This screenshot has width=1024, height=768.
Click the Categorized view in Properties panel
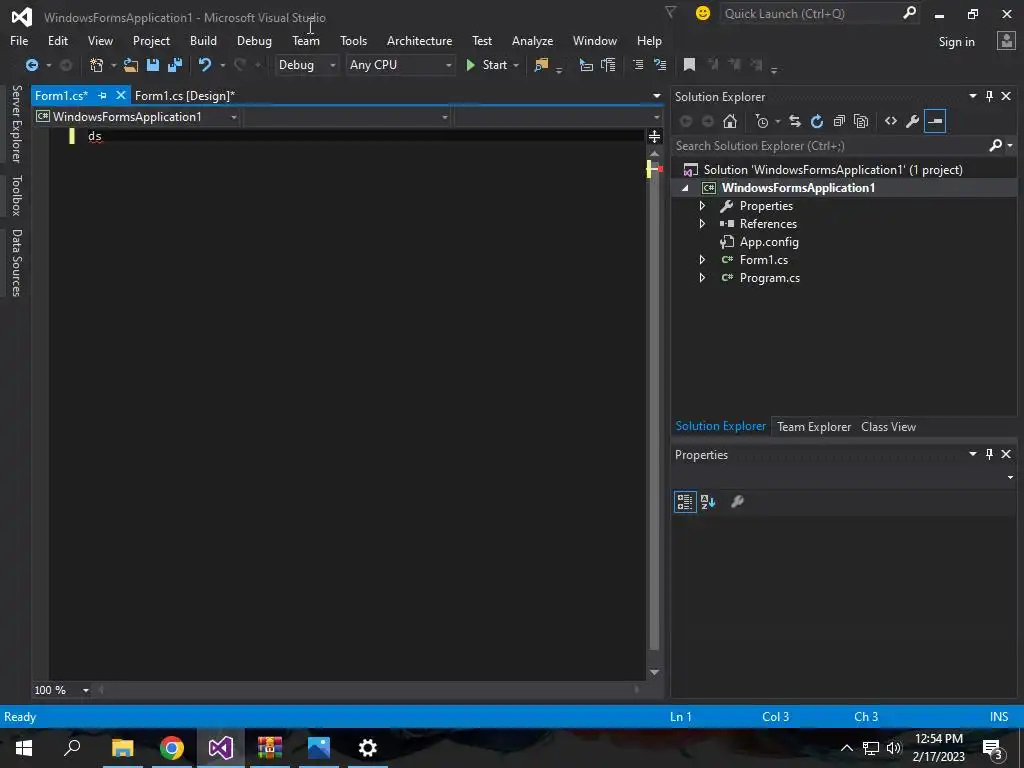(684, 502)
